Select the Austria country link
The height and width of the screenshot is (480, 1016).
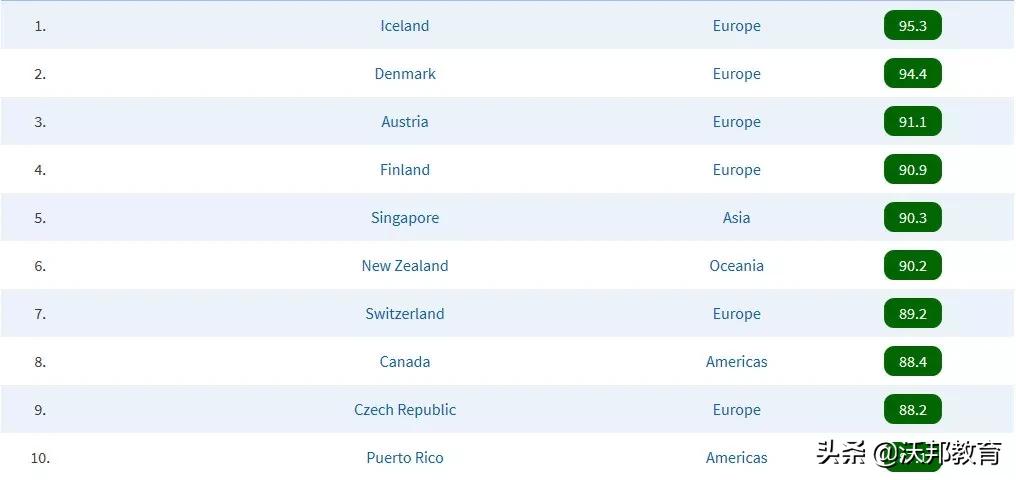coord(405,122)
